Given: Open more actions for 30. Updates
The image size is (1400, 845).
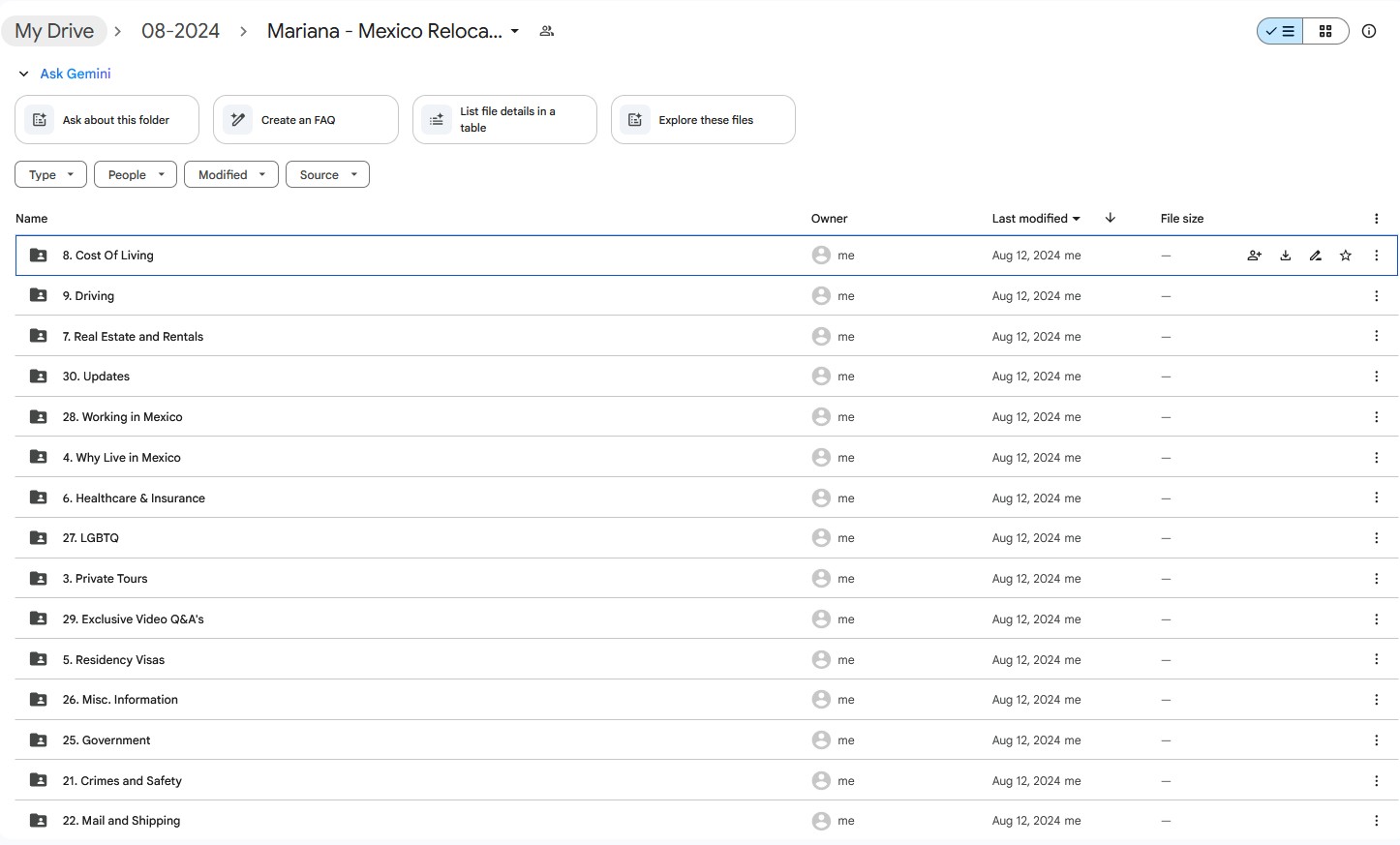Looking at the screenshot, I should [x=1377, y=377].
